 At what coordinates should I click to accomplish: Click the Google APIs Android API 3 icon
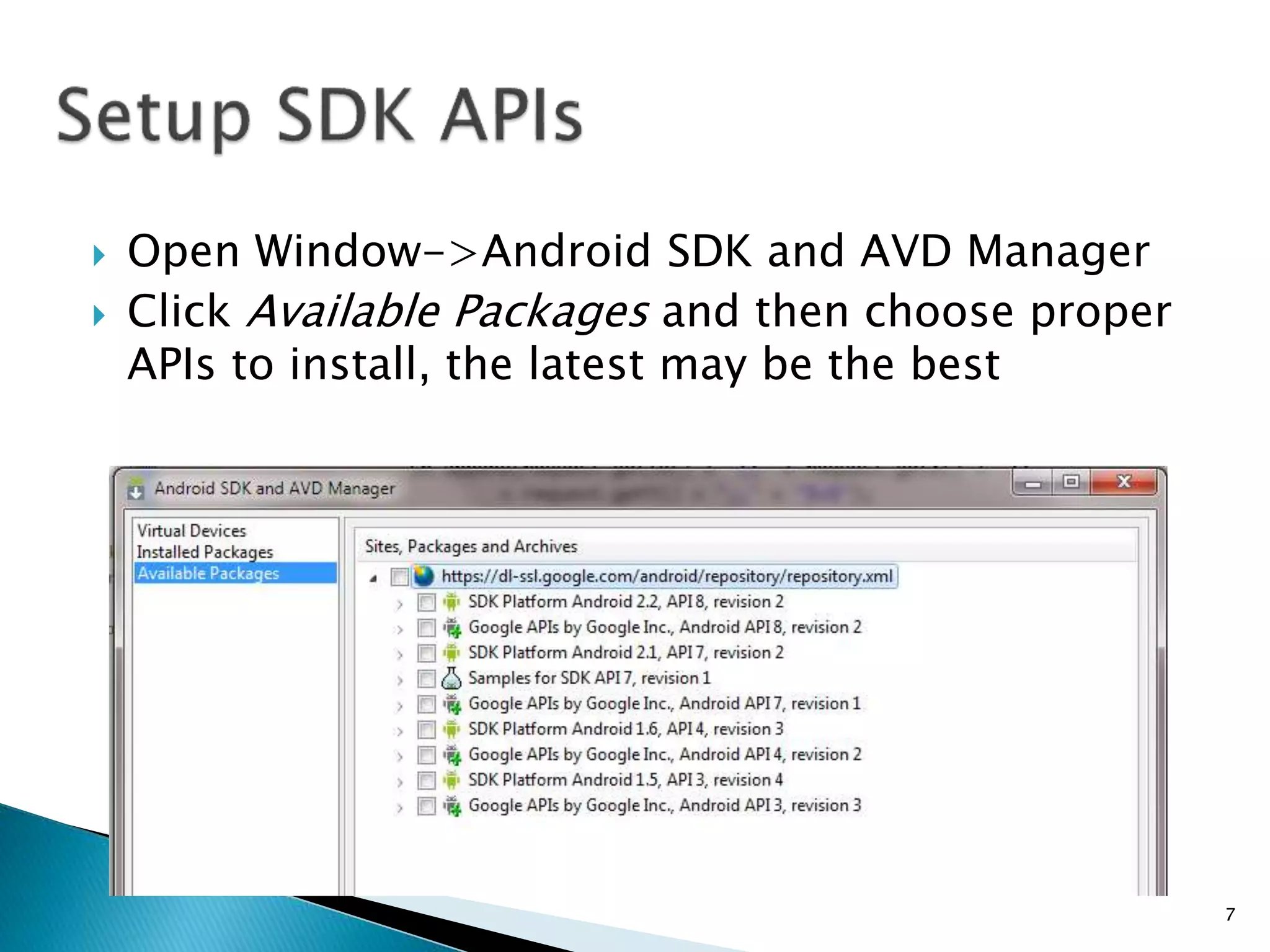point(452,806)
